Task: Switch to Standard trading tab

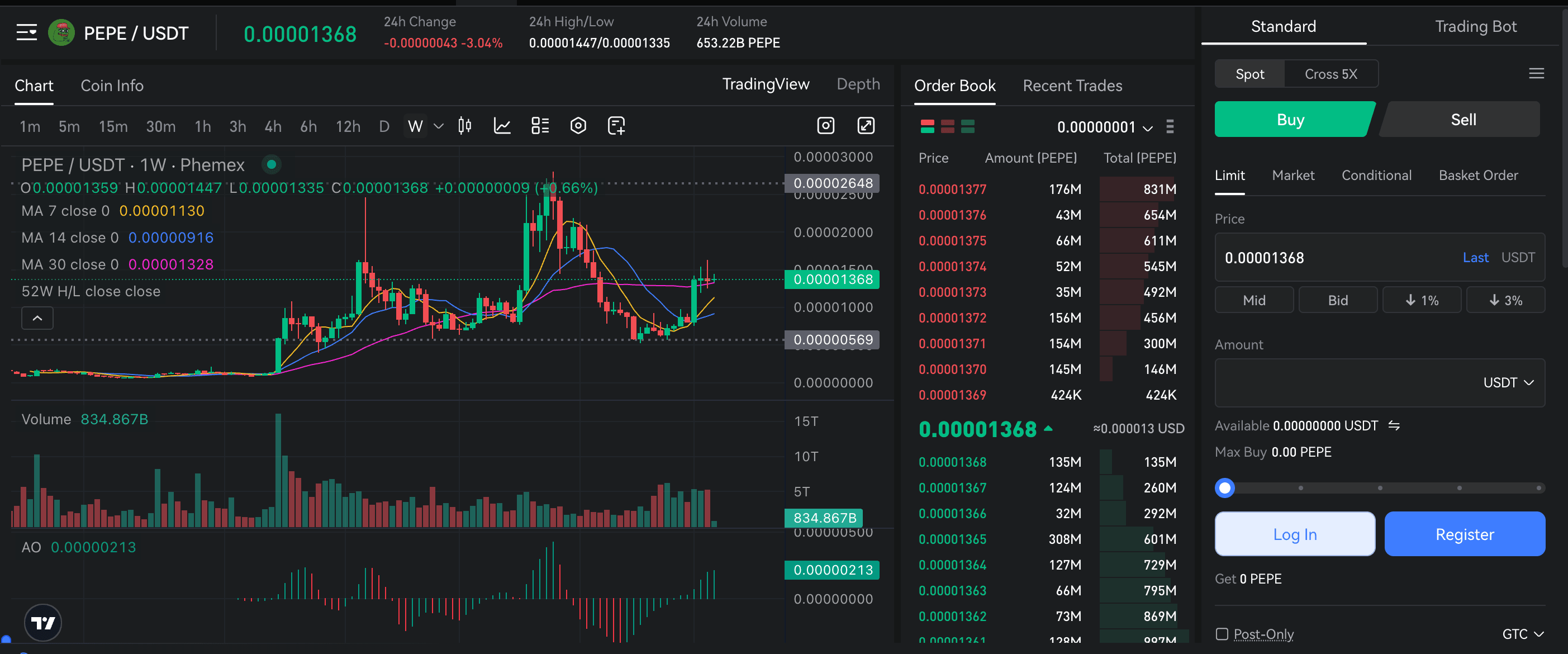Action: [x=1283, y=26]
